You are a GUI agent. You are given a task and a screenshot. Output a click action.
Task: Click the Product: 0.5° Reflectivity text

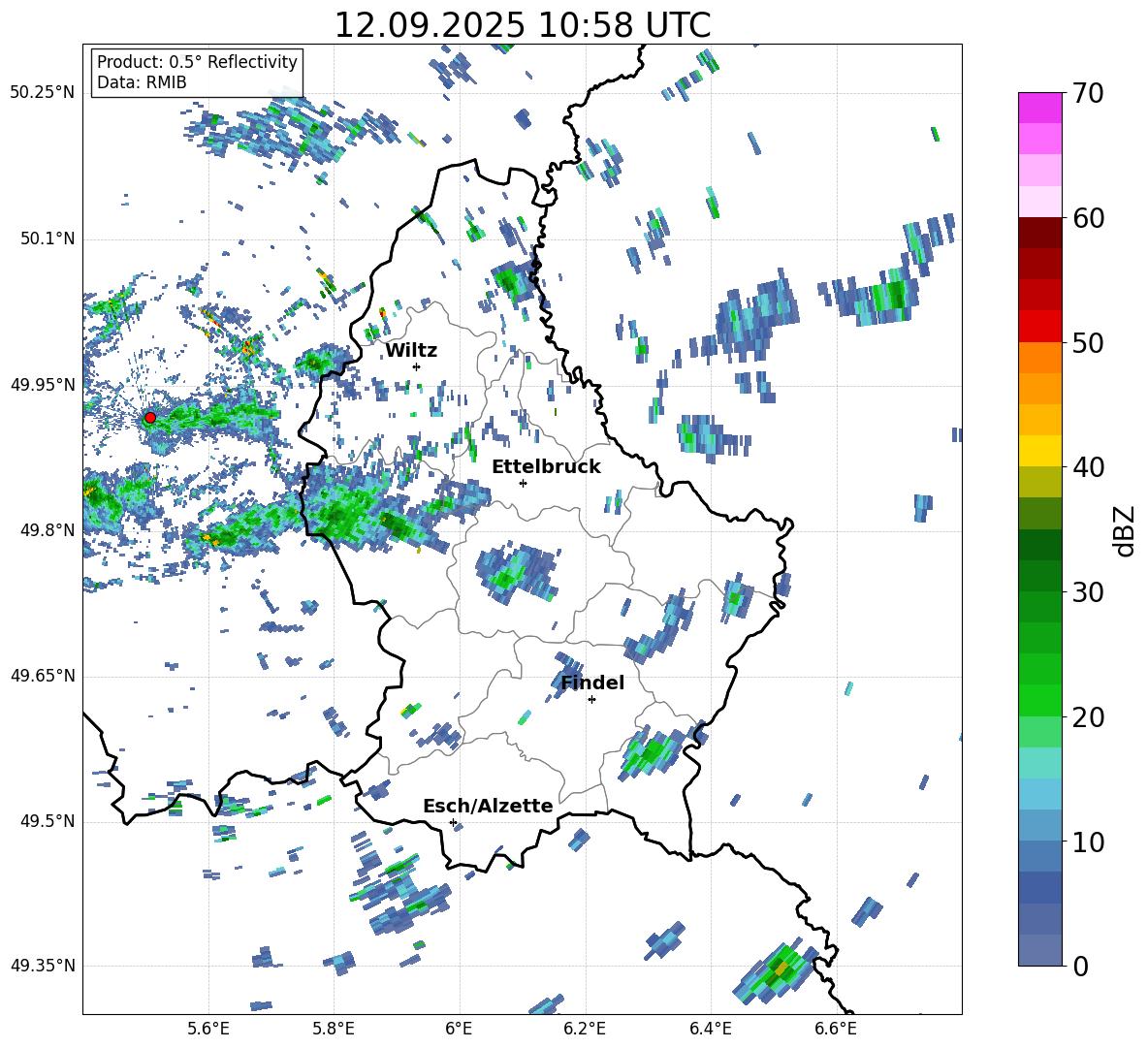197,61
